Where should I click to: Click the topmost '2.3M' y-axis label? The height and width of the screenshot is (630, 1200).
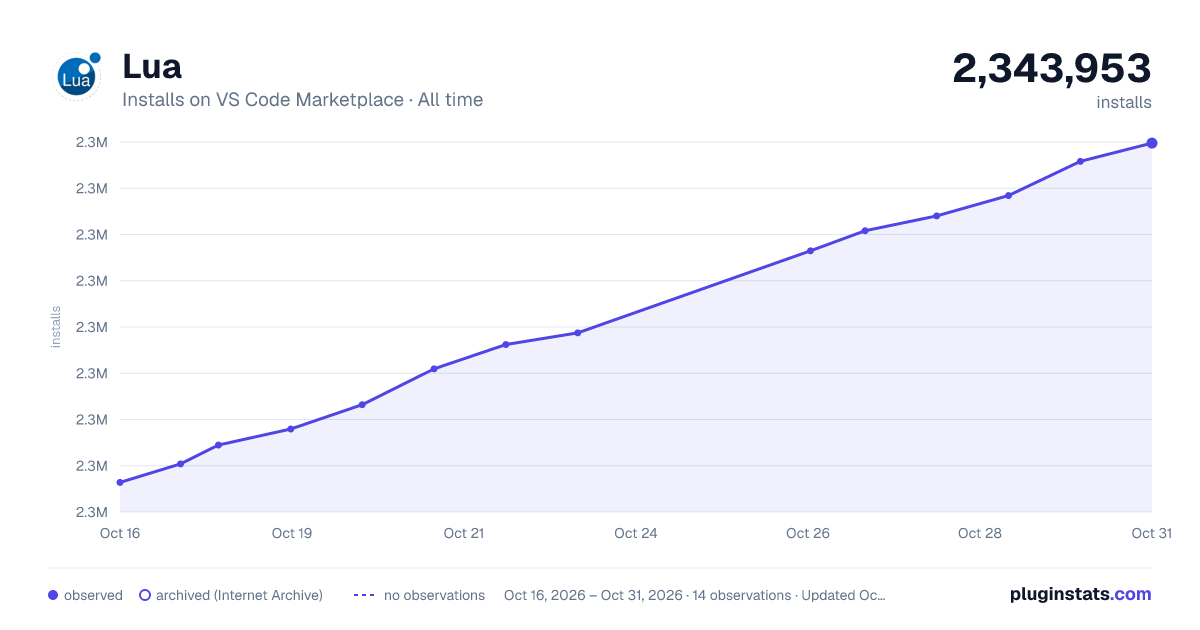92,142
